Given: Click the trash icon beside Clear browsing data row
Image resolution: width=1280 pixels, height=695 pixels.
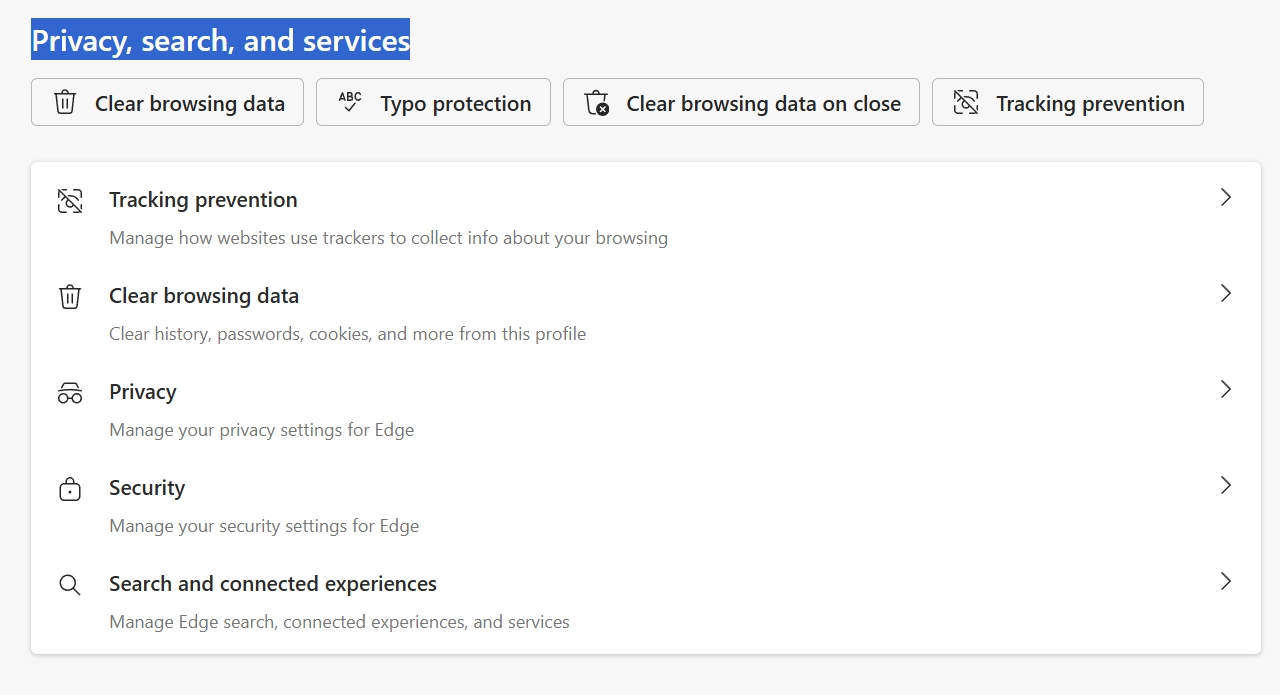Looking at the screenshot, I should click(69, 295).
